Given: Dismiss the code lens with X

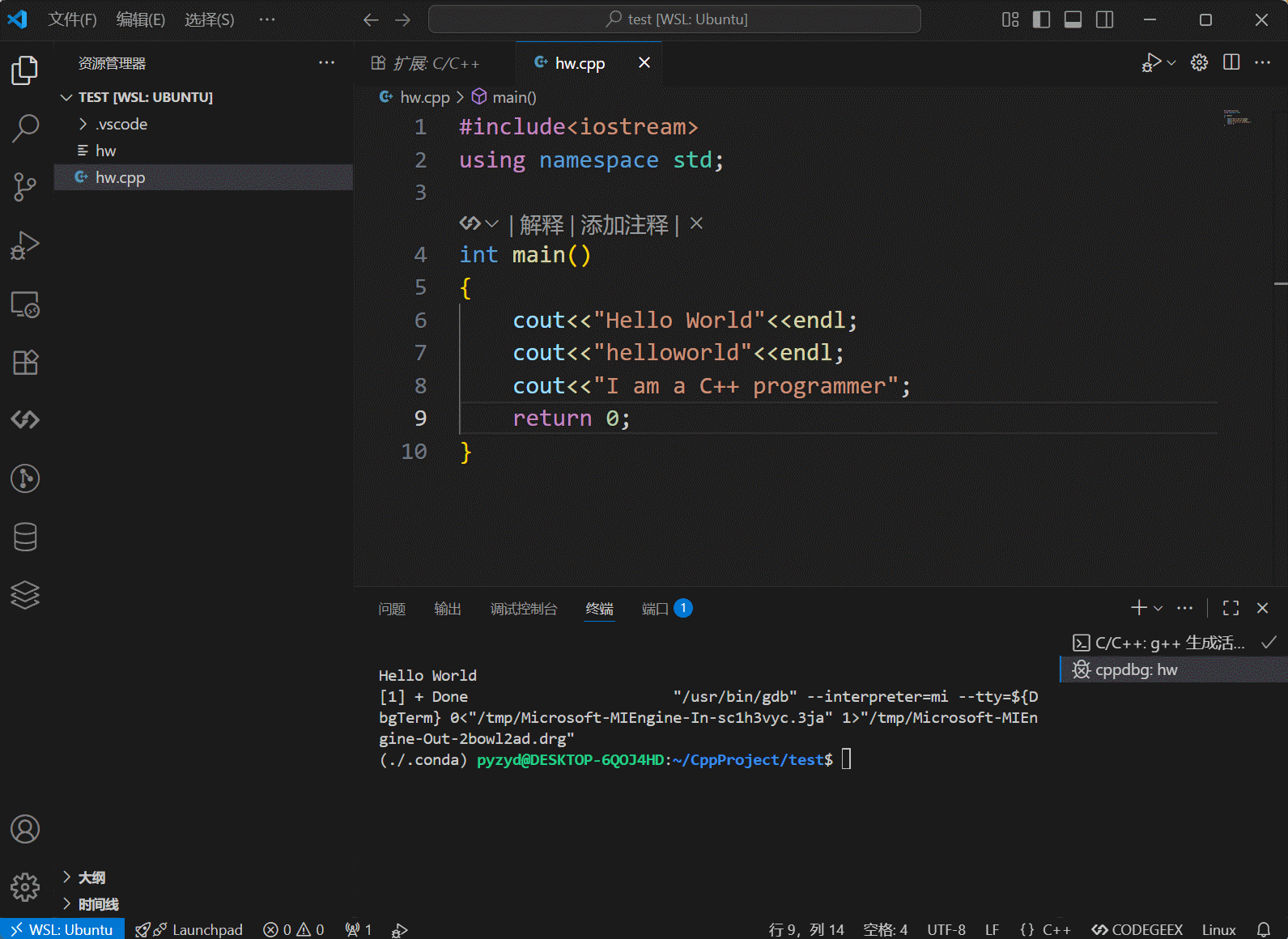Looking at the screenshot, I should [696, 223].
